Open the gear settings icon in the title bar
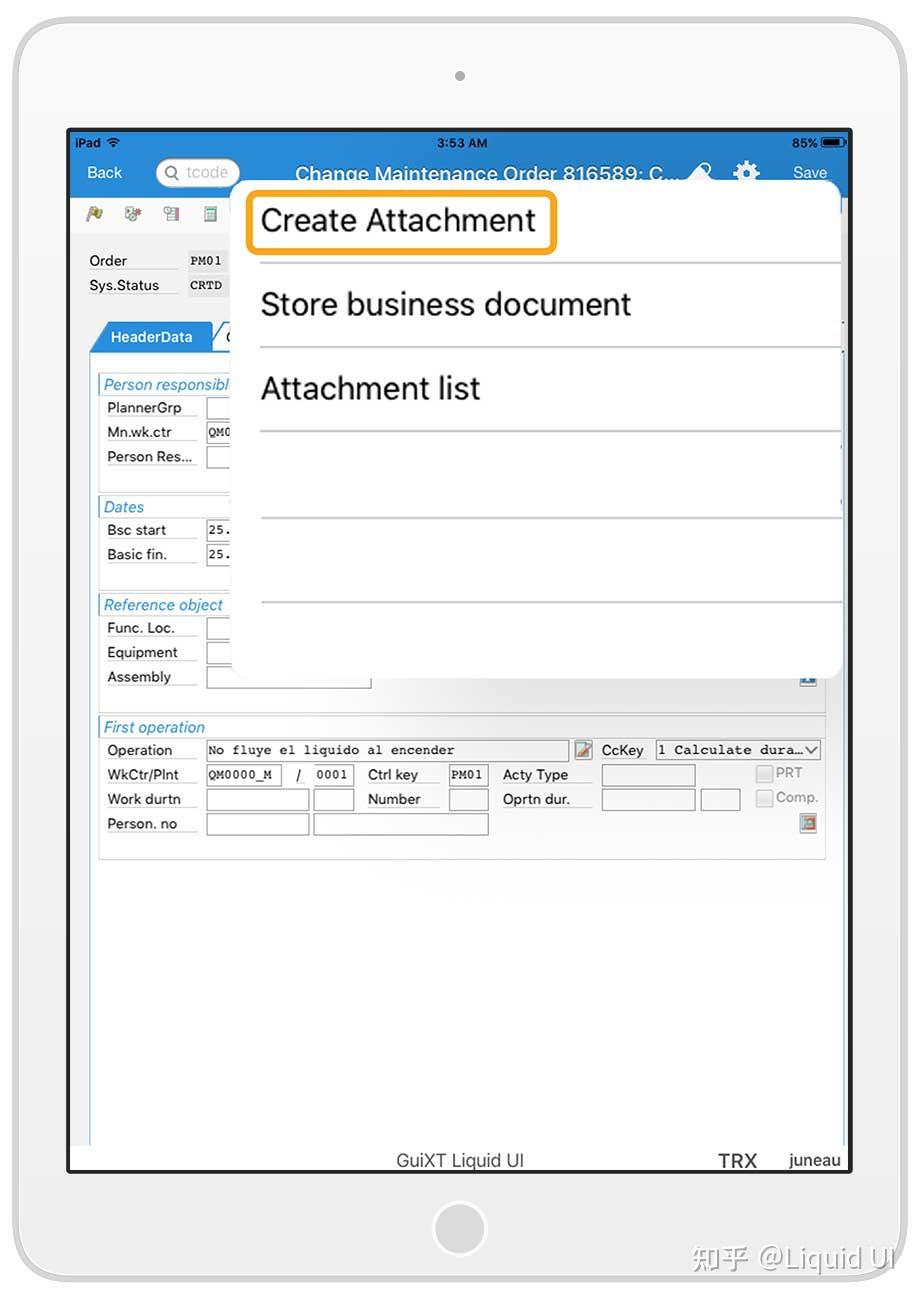 pos(746,172)
